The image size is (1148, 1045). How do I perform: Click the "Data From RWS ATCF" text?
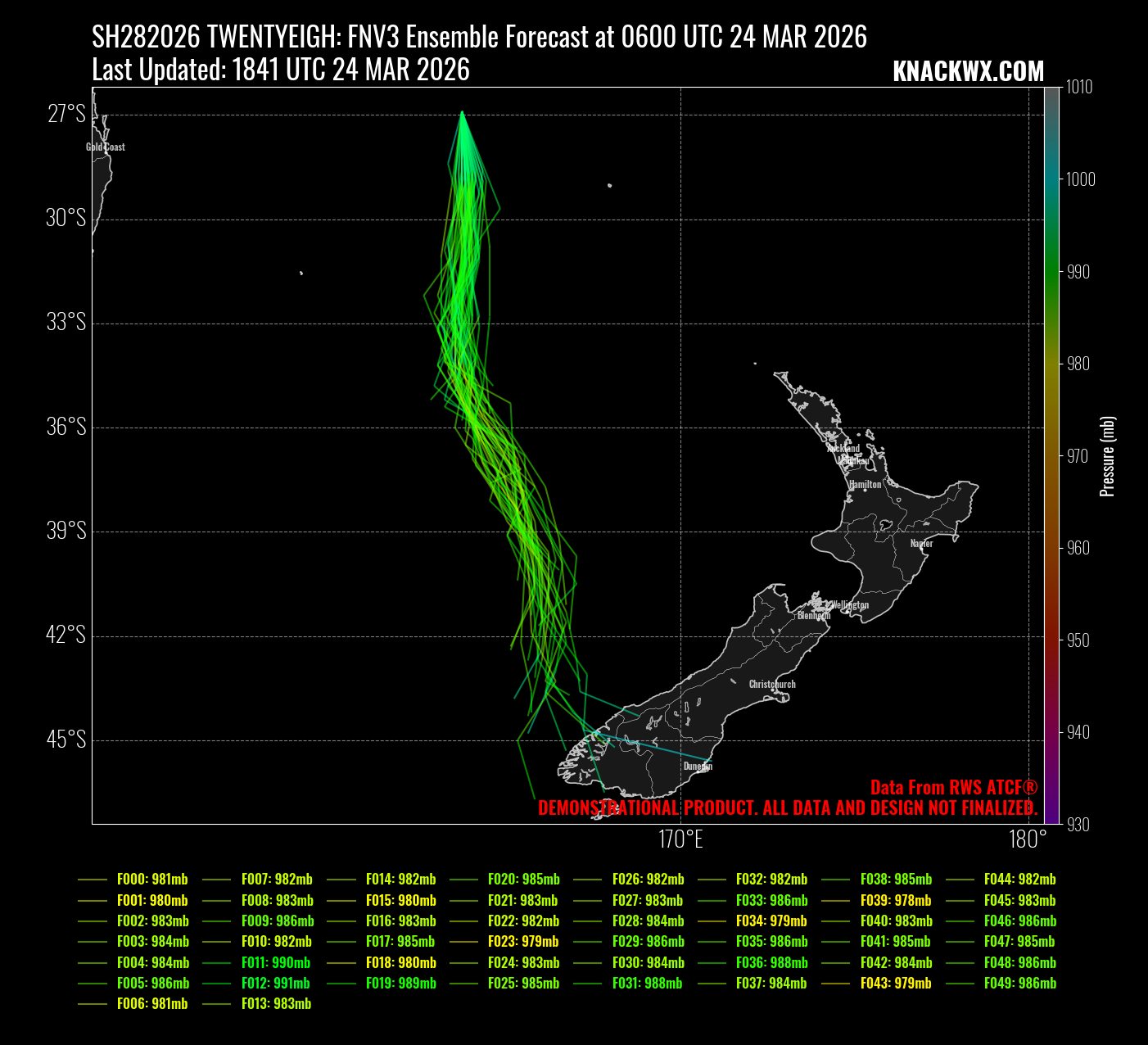pos(953,788)
